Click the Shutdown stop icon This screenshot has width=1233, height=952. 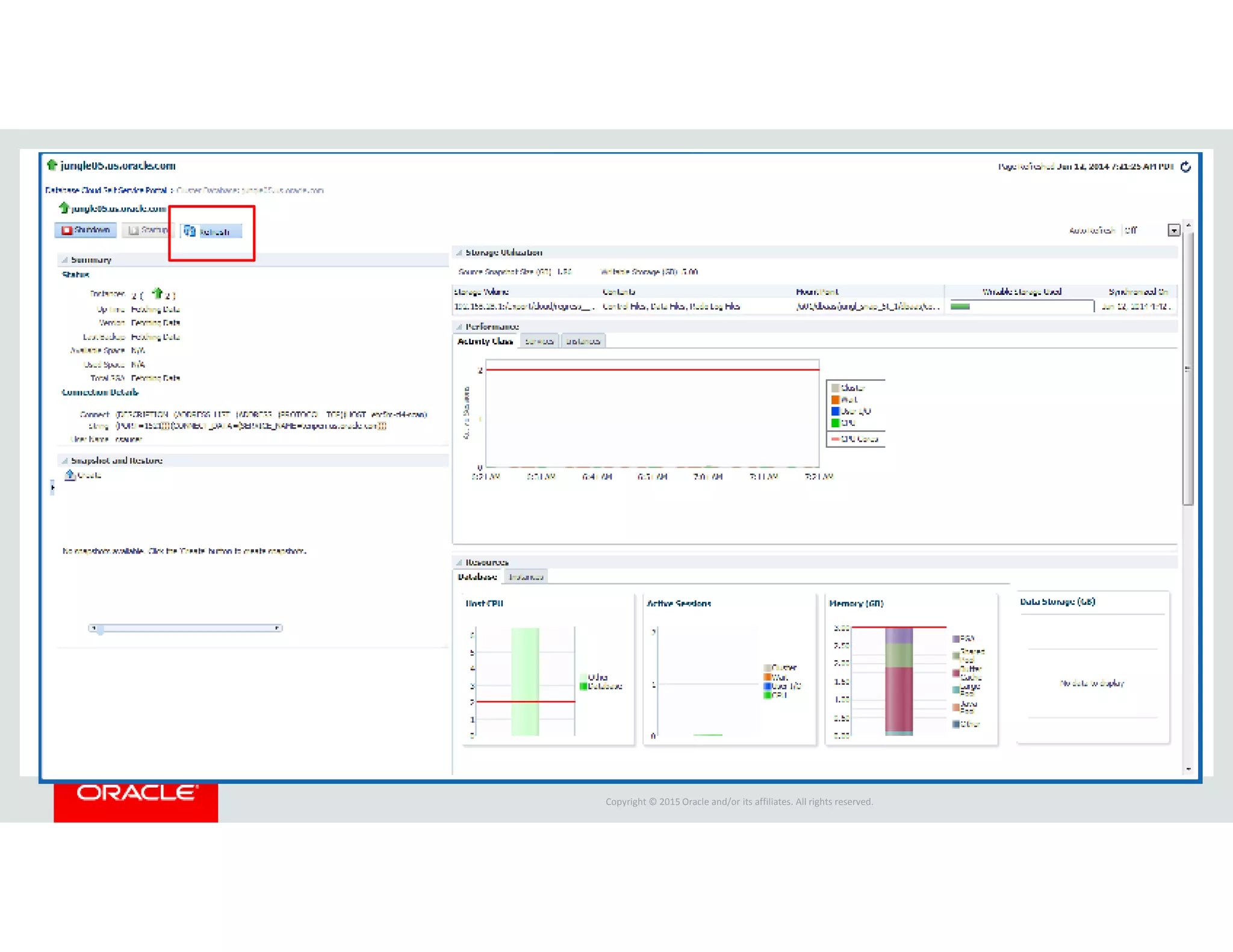tap(67, 230)
